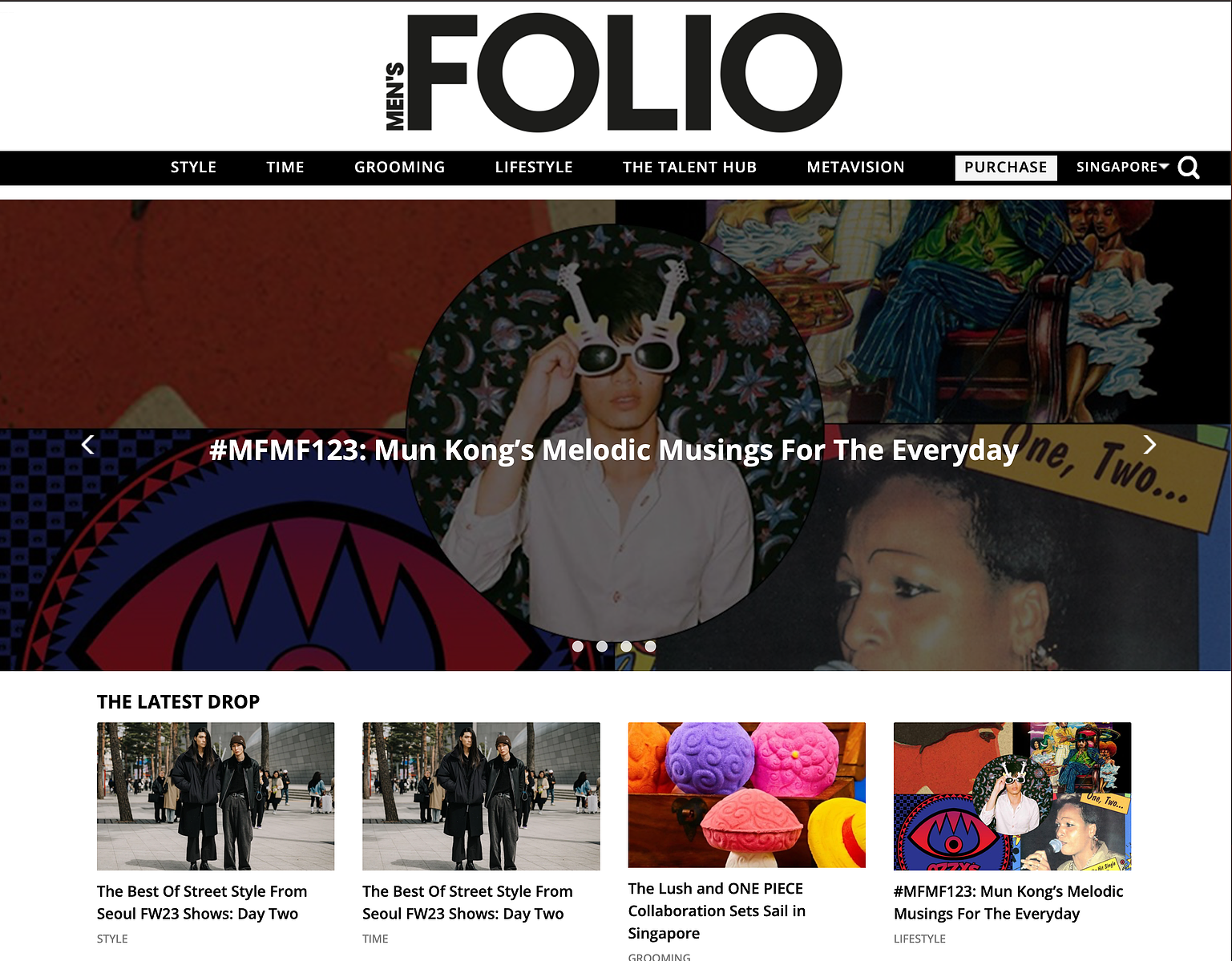1232x961 pixels.
Task: Select the first carousel dot
Action: point(578,646)
